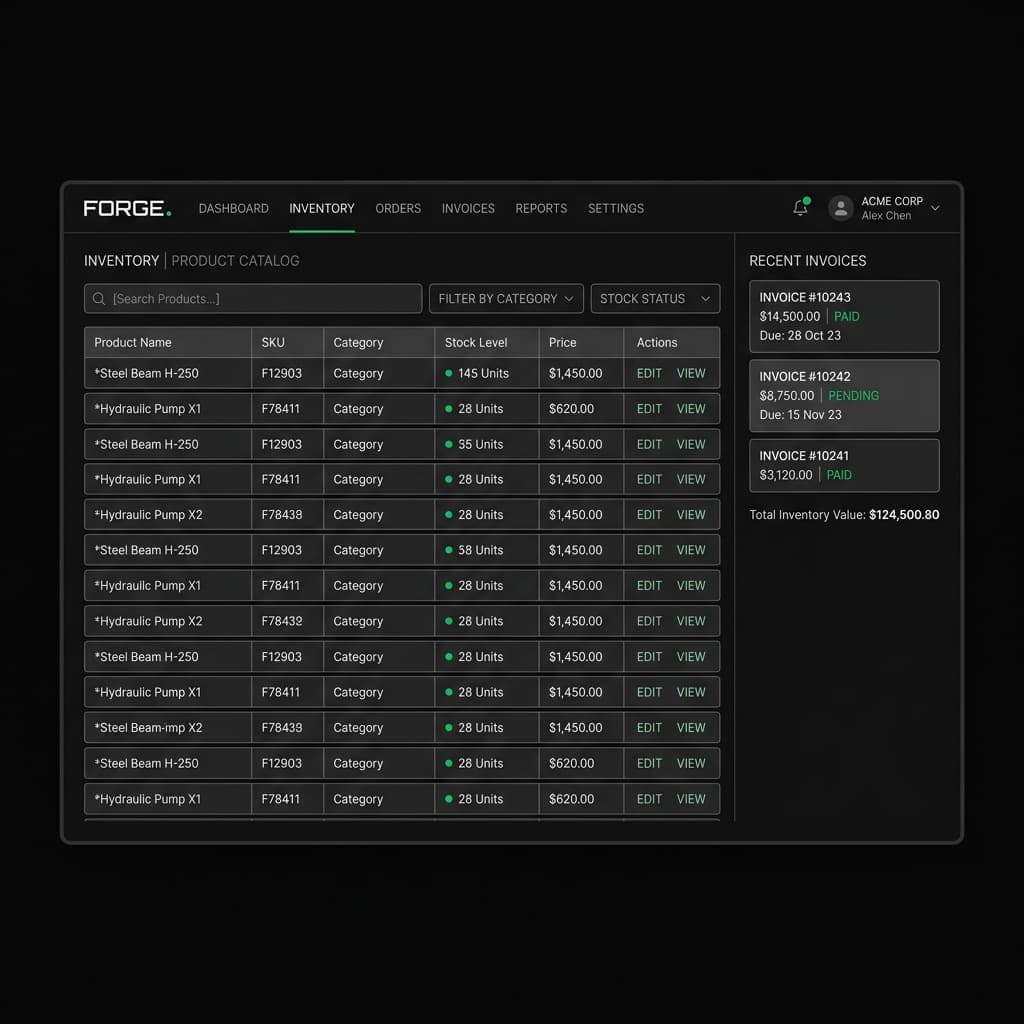Screen dimensions: 1024x1024
Task: Go to the Orders tab
Action: (x=398, y=208)
